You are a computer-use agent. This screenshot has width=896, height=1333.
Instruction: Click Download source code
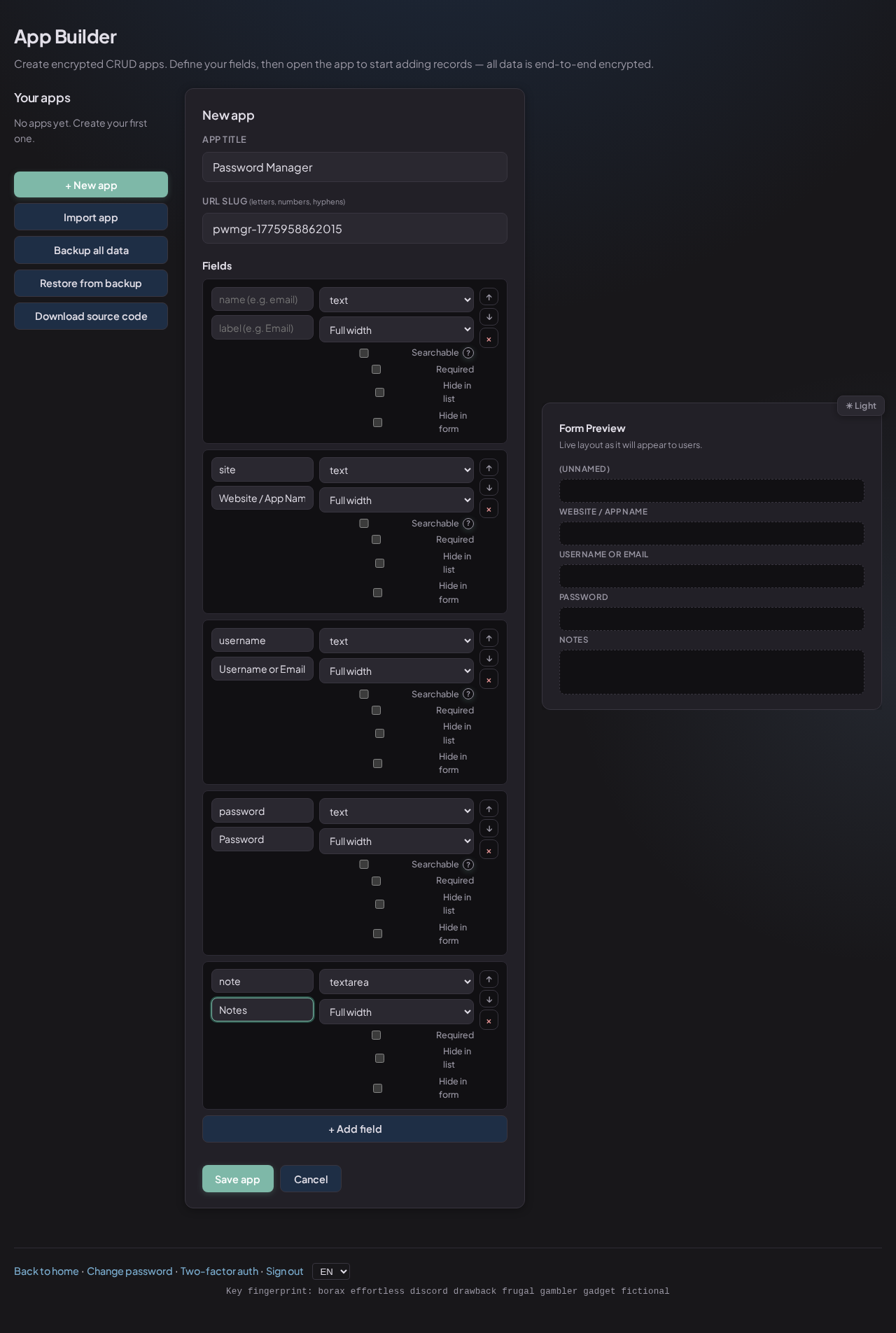coord(91,316)
